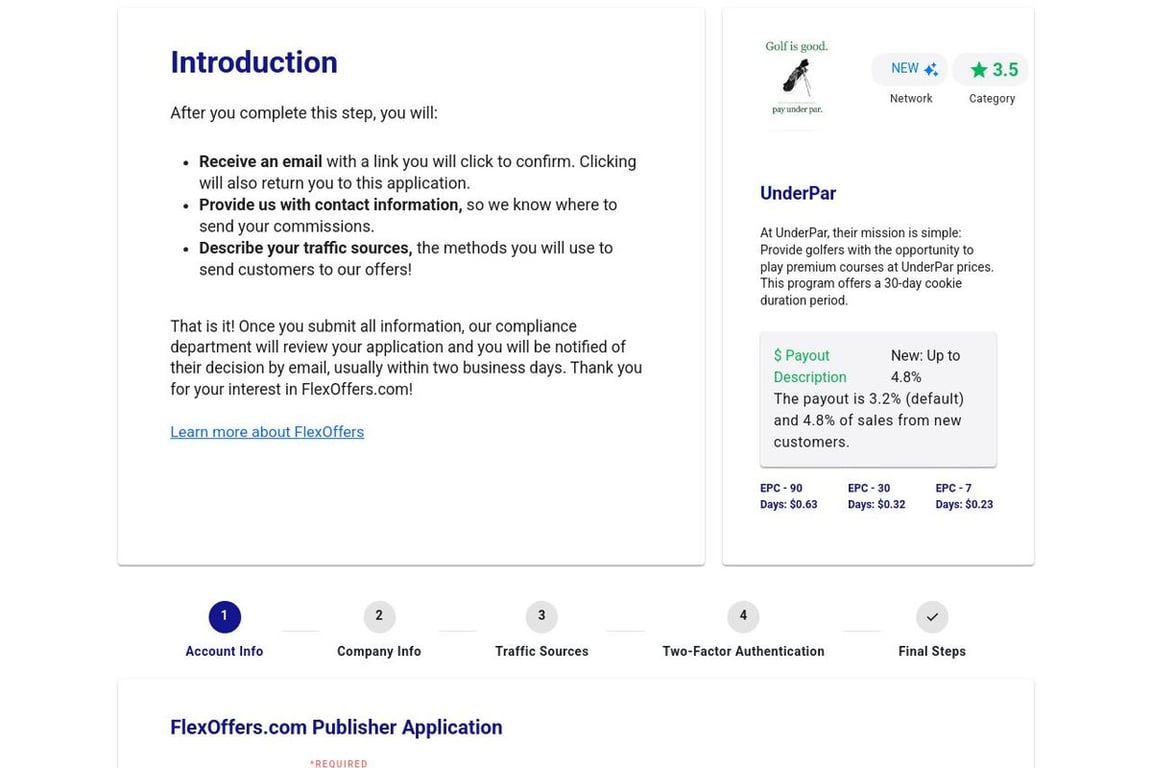This screenshot has width=1152, height=768.
Task: Click the 3.5 category rating badge
Action: (x=990, y=70)
